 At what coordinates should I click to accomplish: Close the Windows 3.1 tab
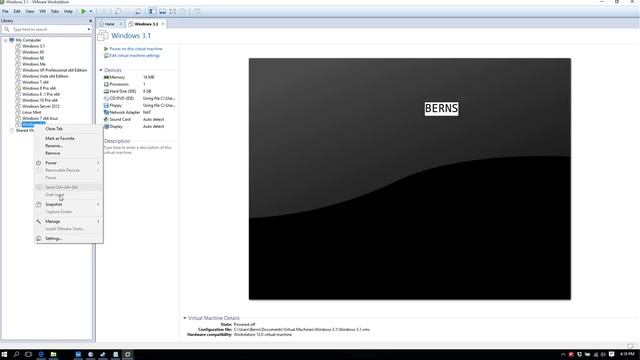(162, 24)
